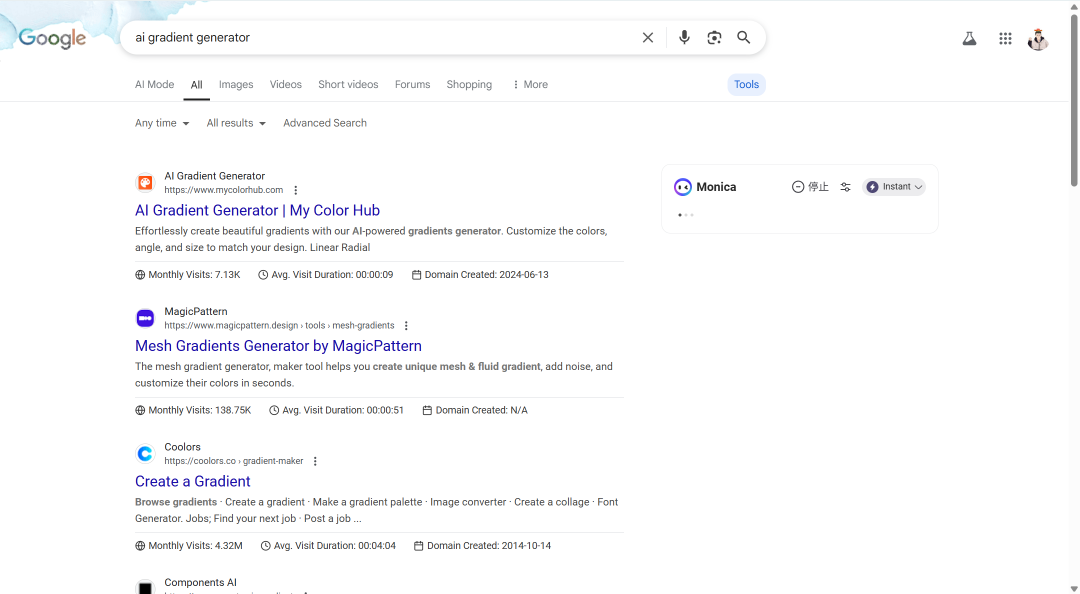Switch to the Videos tab

click(x=286, y=84)
